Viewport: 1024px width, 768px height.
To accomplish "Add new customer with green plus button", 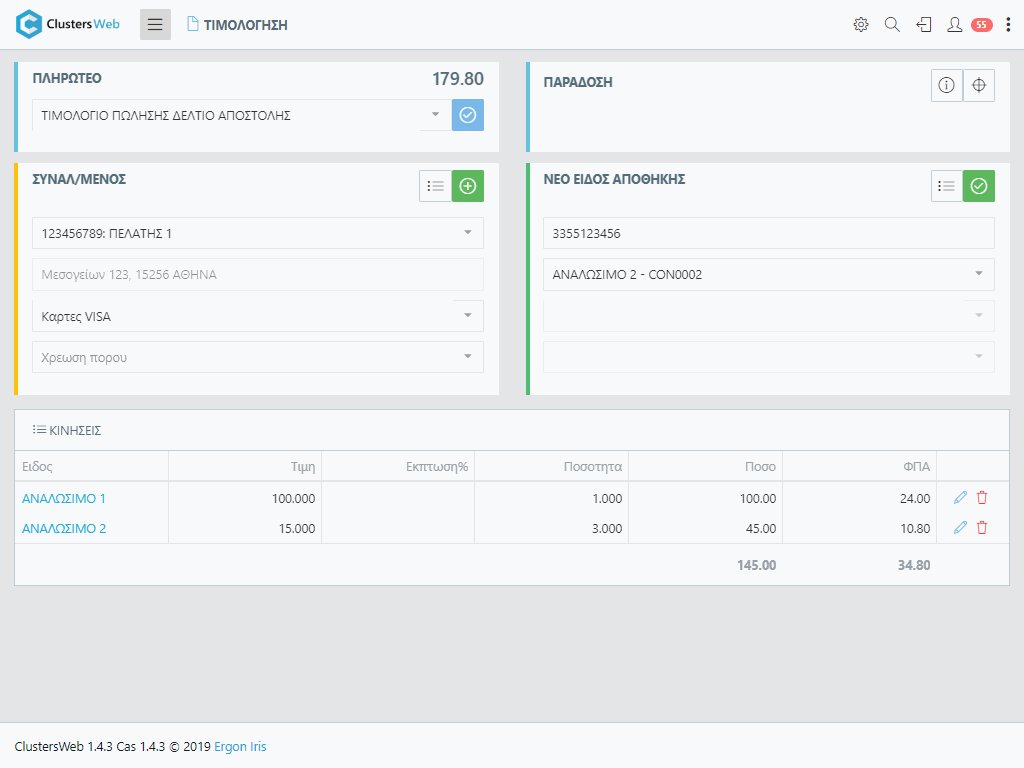I will click(468, 186).
